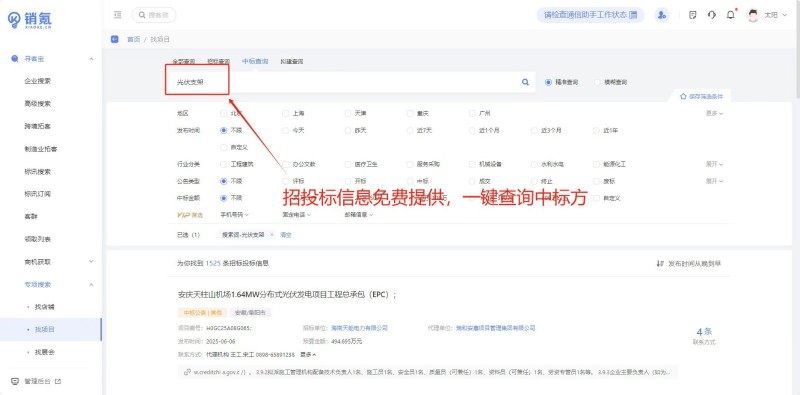Viewport: 800px width, 395px height.
Task: Open the notification bell icon
Action: 731,15
